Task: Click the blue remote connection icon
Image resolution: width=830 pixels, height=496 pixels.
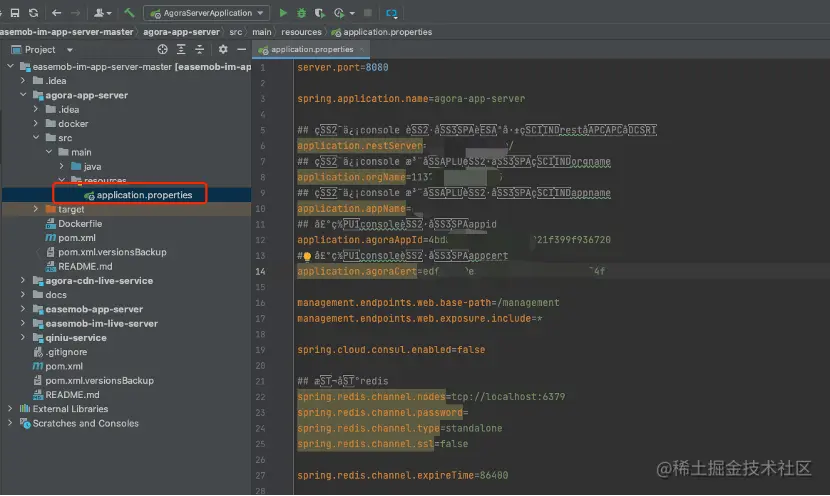Action: point(391,13)
